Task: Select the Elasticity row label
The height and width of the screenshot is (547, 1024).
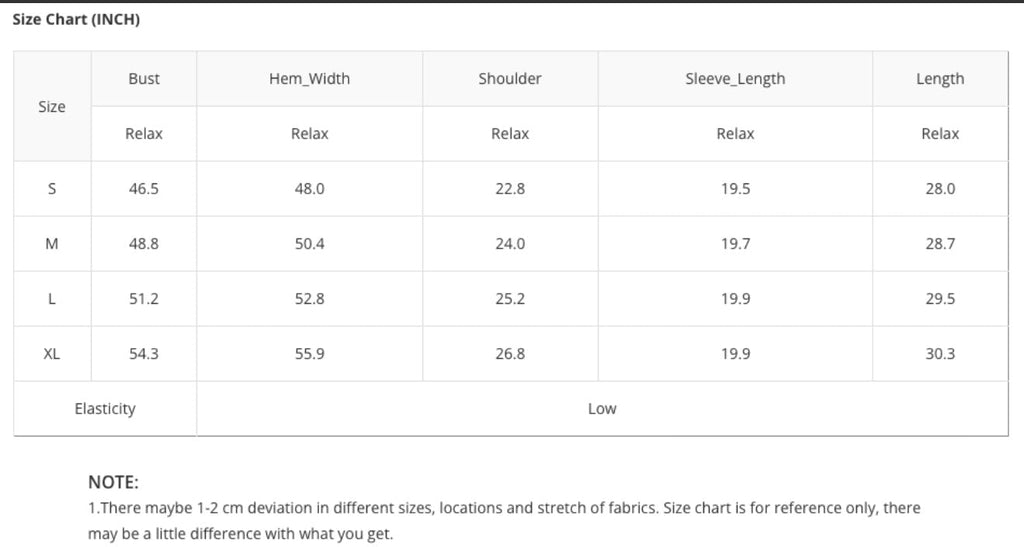Action: pyautogui.click(x=105, y=409)
